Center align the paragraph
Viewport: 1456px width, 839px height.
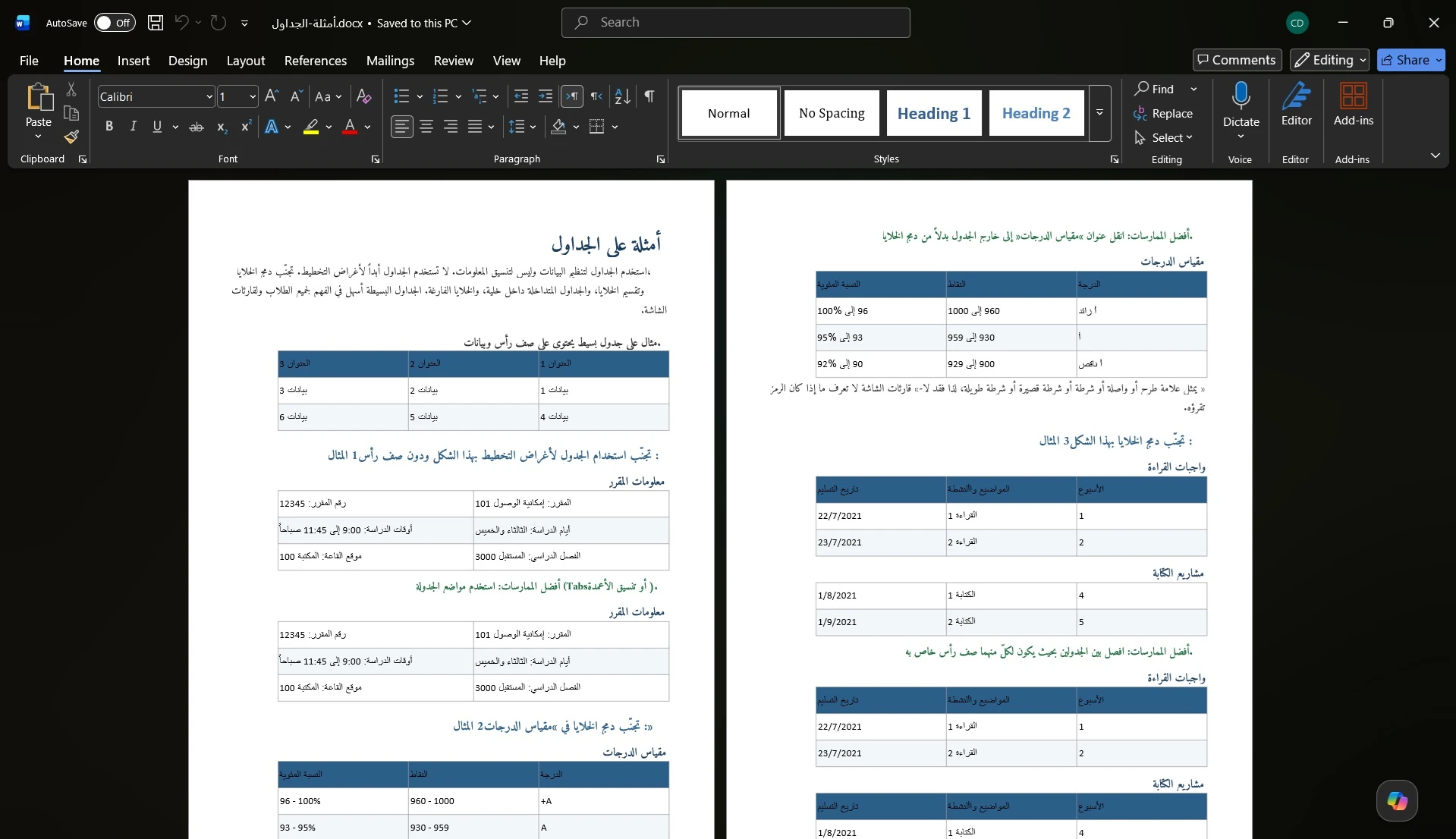pyautogui.click(x=426, y=127)
